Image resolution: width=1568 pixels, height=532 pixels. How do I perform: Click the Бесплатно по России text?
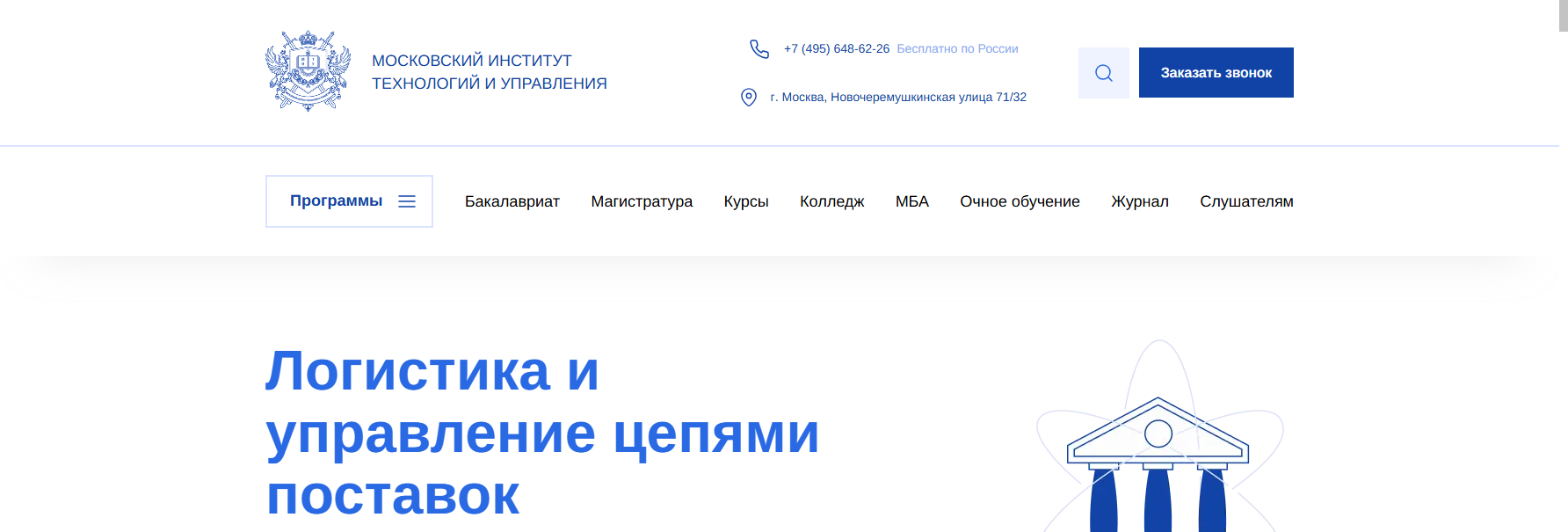(957, 48)
